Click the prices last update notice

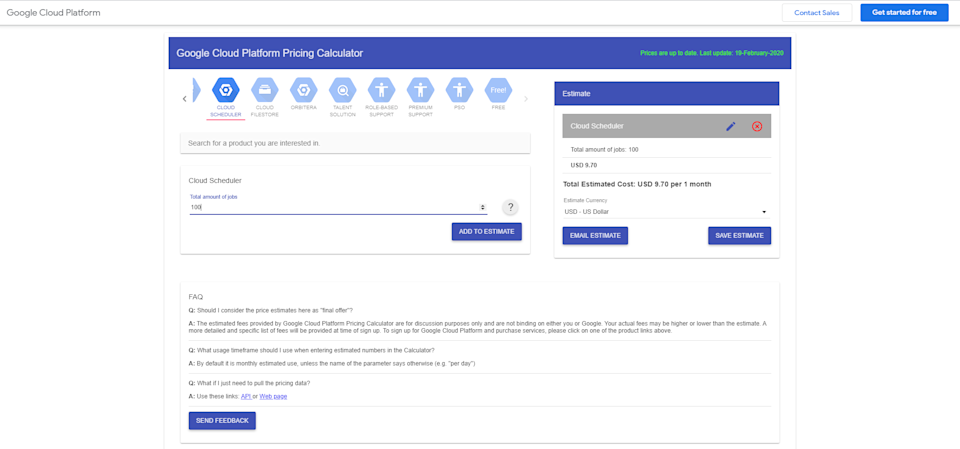click(711, 53)
